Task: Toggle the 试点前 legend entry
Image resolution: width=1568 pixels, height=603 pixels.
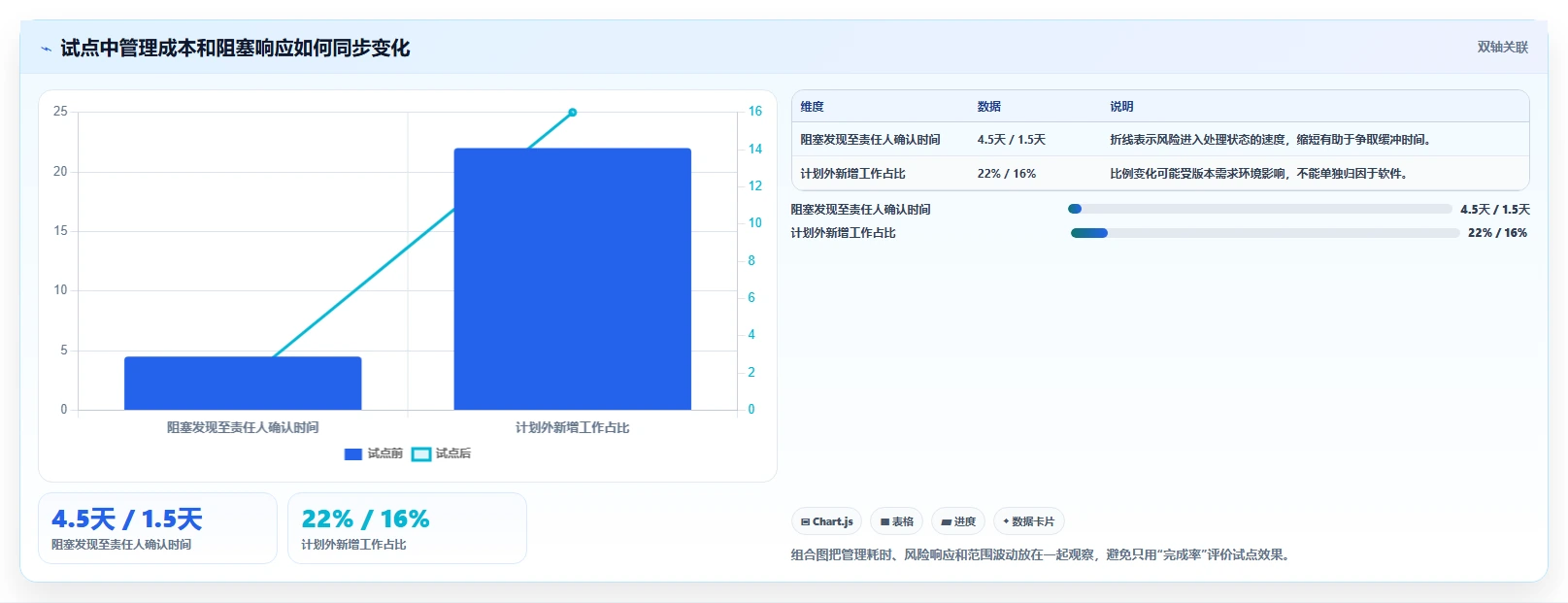Action: (x=374, y=453)
